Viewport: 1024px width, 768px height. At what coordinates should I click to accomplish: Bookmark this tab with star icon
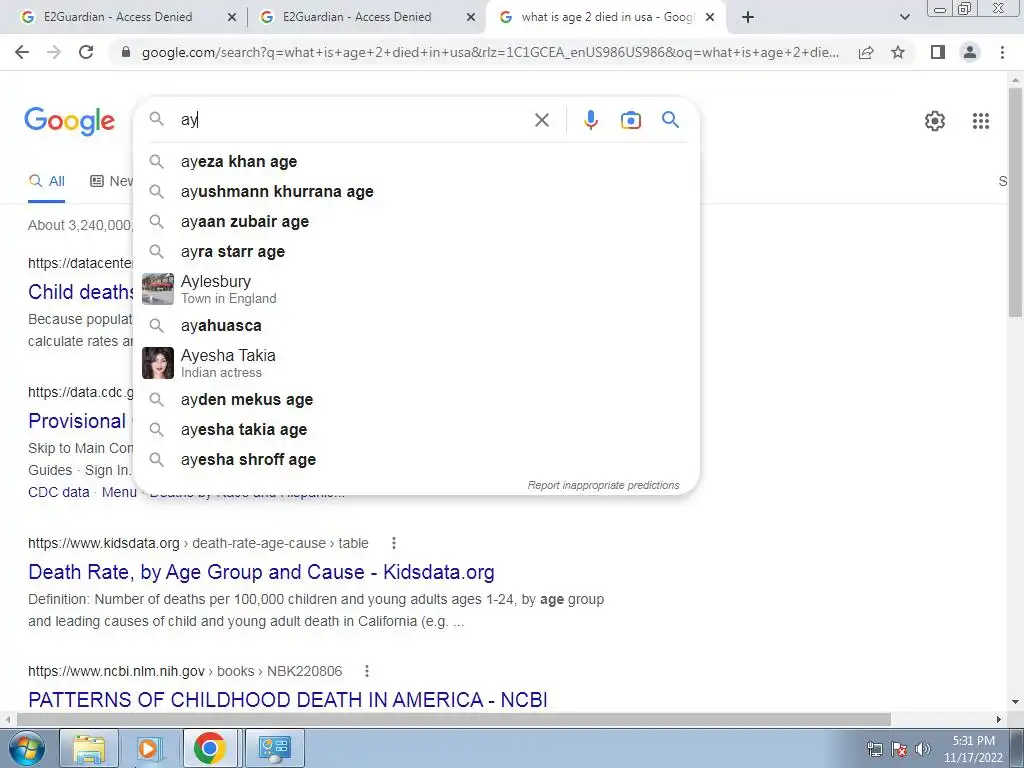pos(898,52)
